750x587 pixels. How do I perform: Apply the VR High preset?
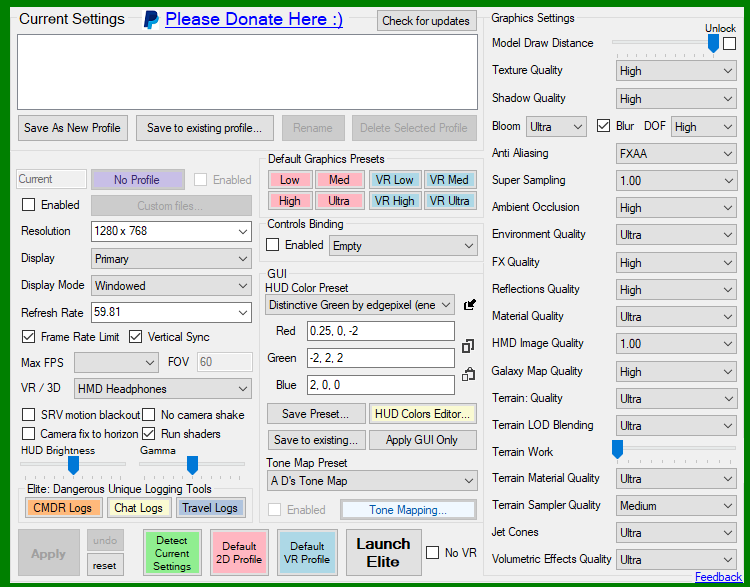tap(395, 201)
